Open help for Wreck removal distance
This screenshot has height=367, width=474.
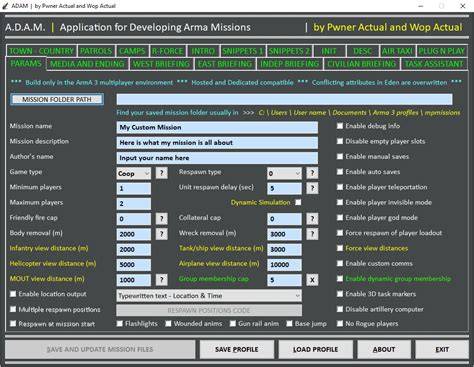[x=312, y=234]
